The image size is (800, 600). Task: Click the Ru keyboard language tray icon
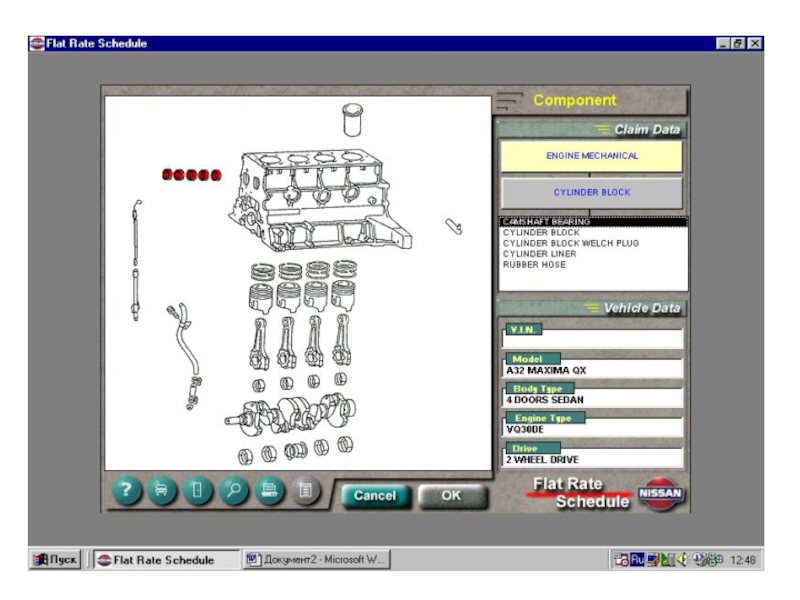(637, 560)
